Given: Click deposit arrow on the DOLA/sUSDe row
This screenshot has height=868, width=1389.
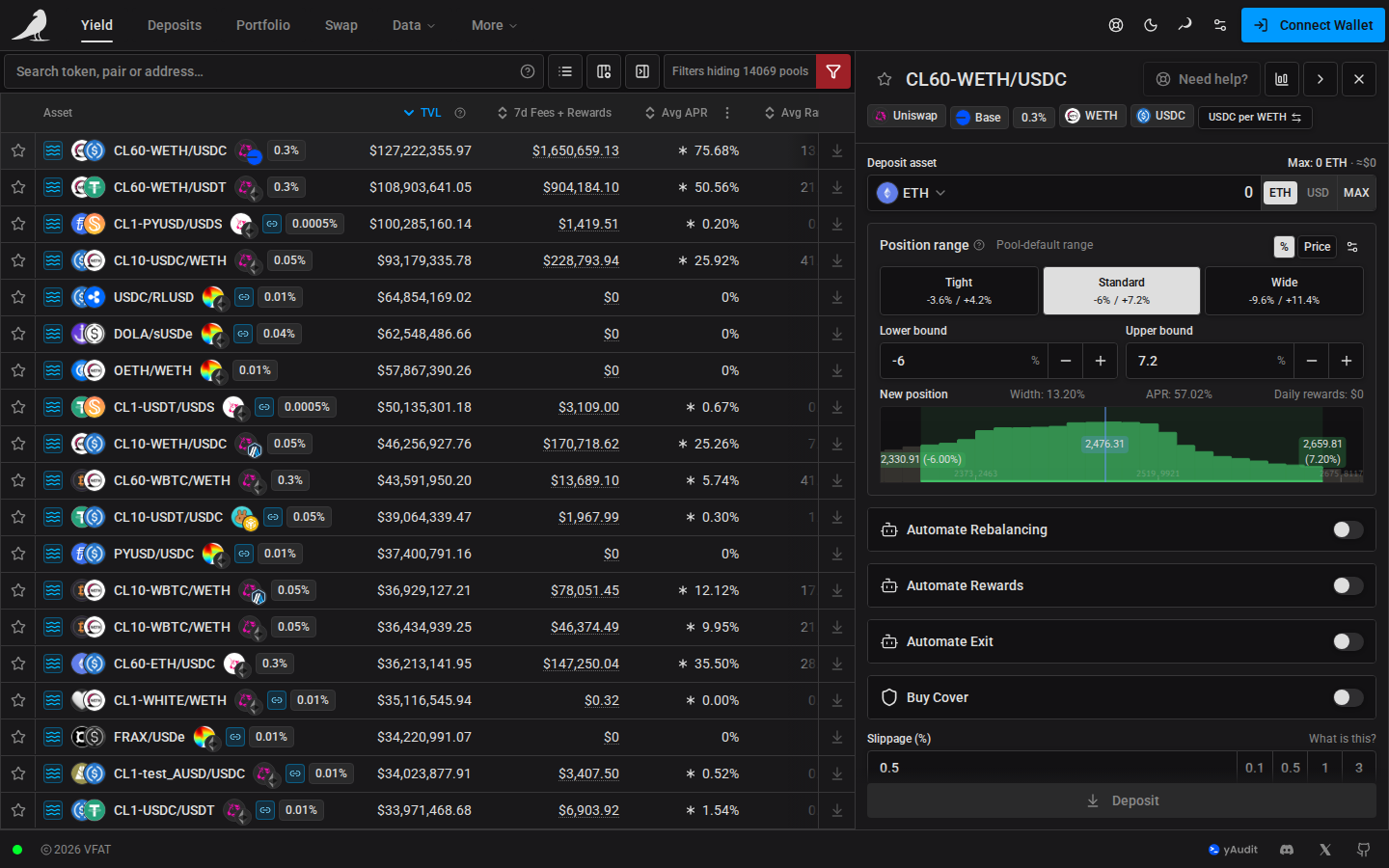Looking at the screenshot, I should 837,334.
